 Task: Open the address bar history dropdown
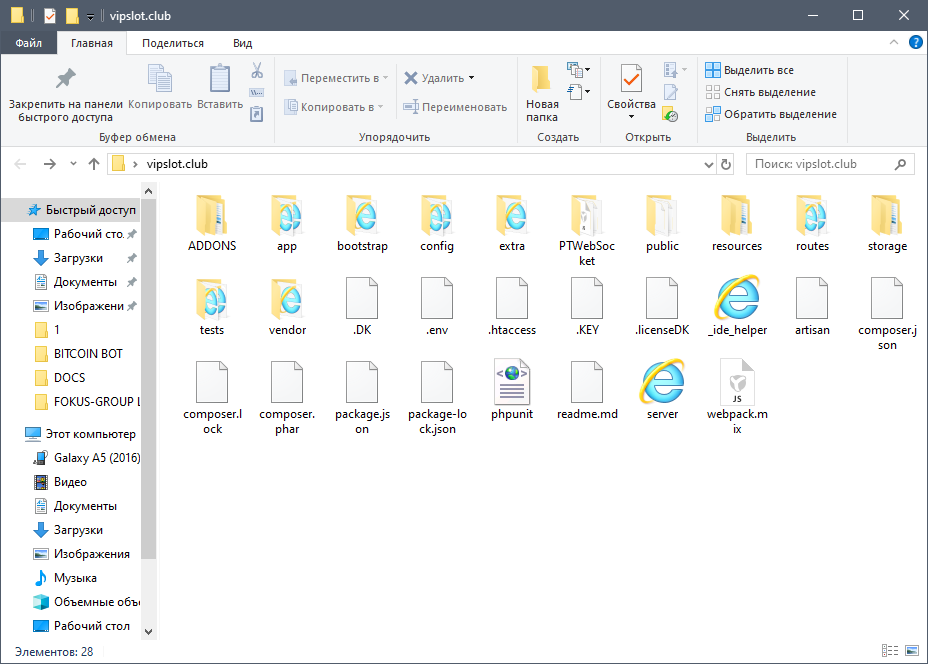[708, 165]
